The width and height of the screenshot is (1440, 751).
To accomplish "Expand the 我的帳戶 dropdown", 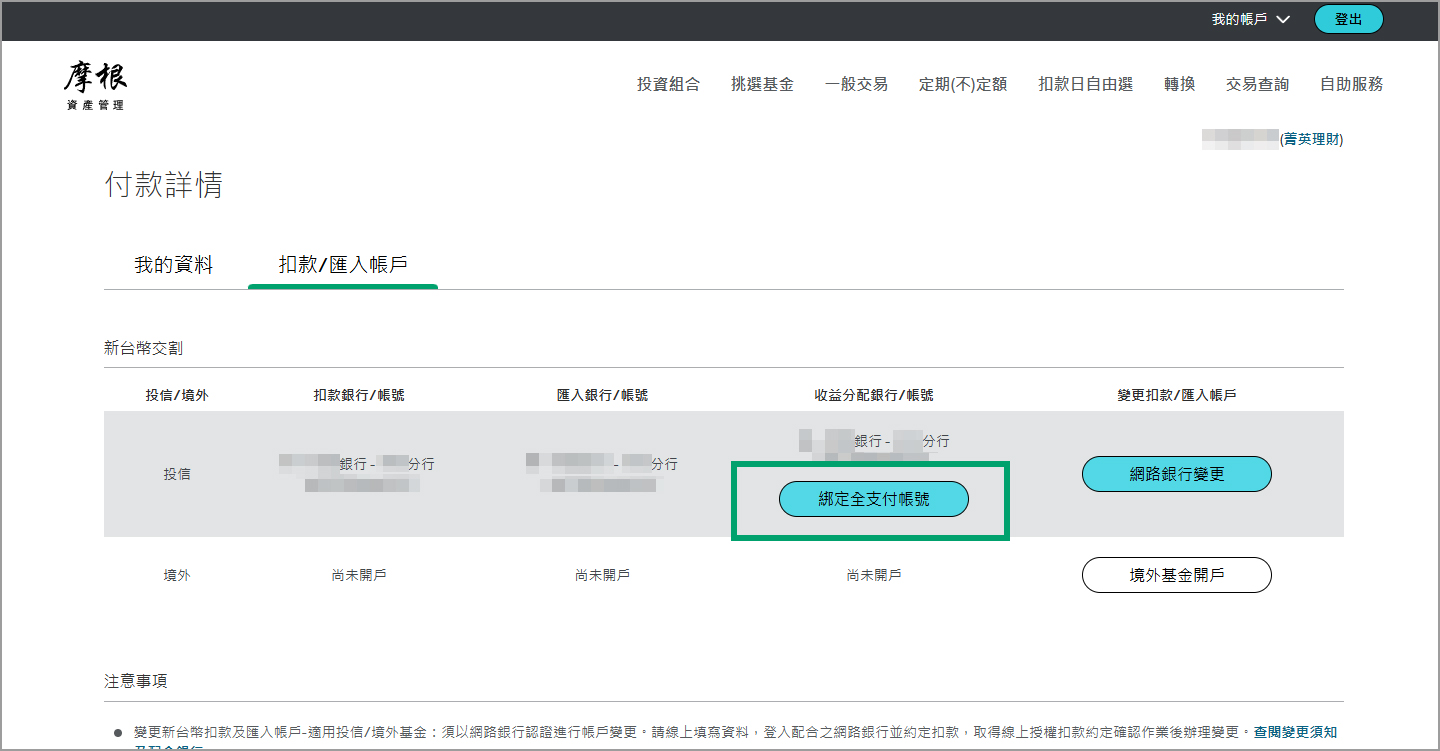I will click(1250, 19).
